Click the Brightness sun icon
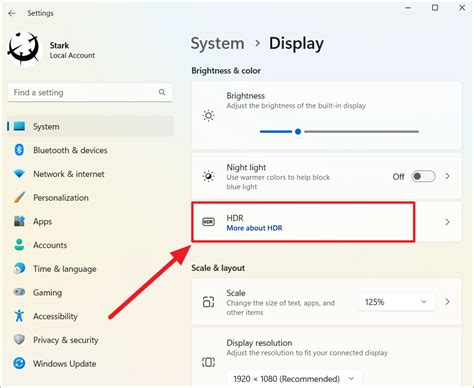Viewport: 474px width, 388px height. (x=208, y=116)
